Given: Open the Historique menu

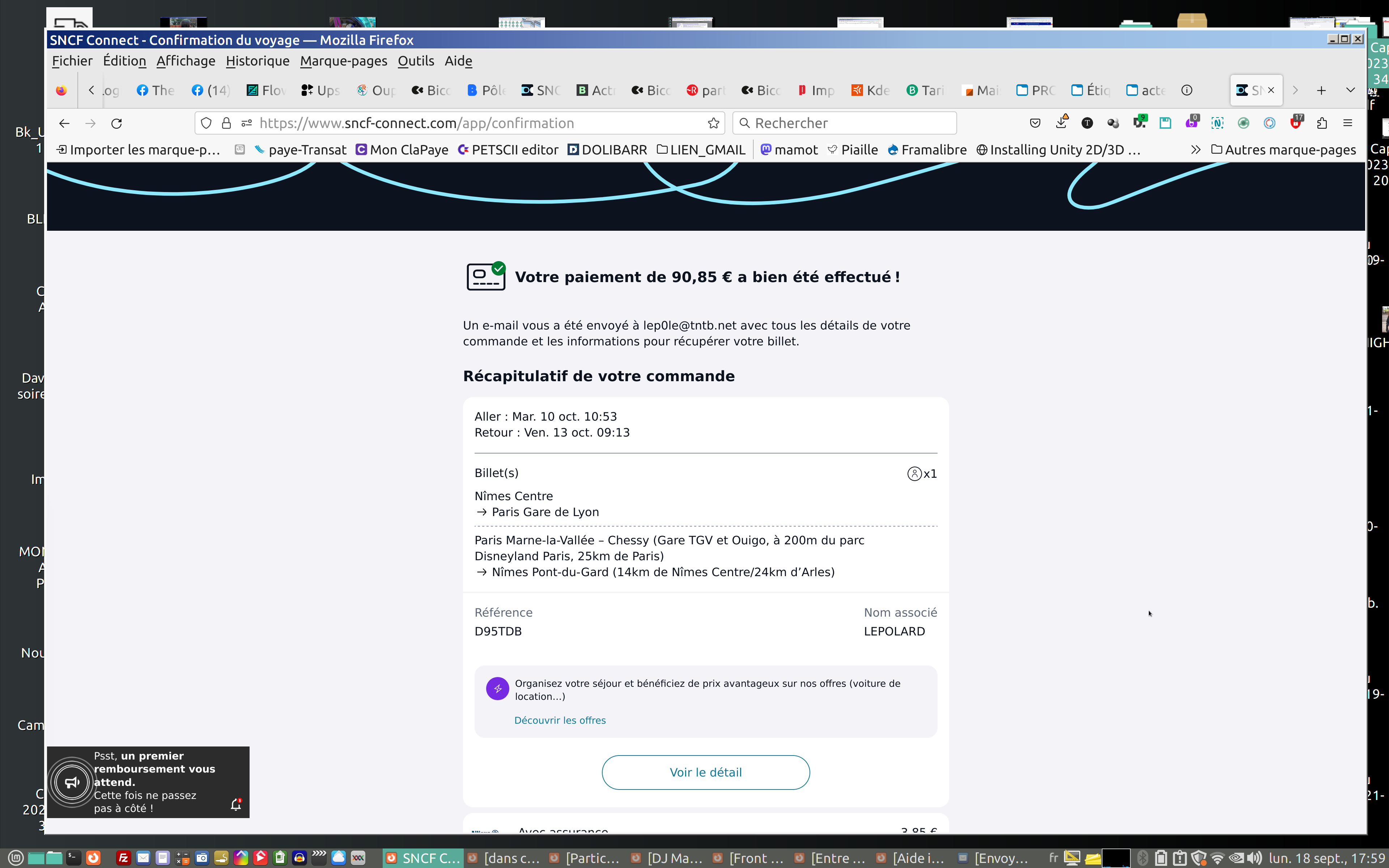Looking at the screenshot, I should pos(257,61).
